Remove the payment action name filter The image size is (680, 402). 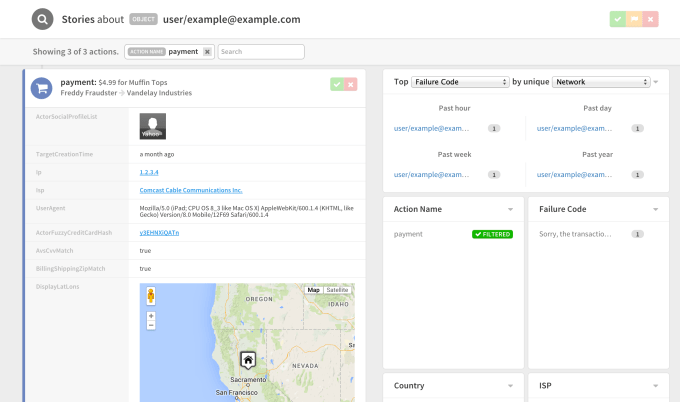(x=207, y=51)
